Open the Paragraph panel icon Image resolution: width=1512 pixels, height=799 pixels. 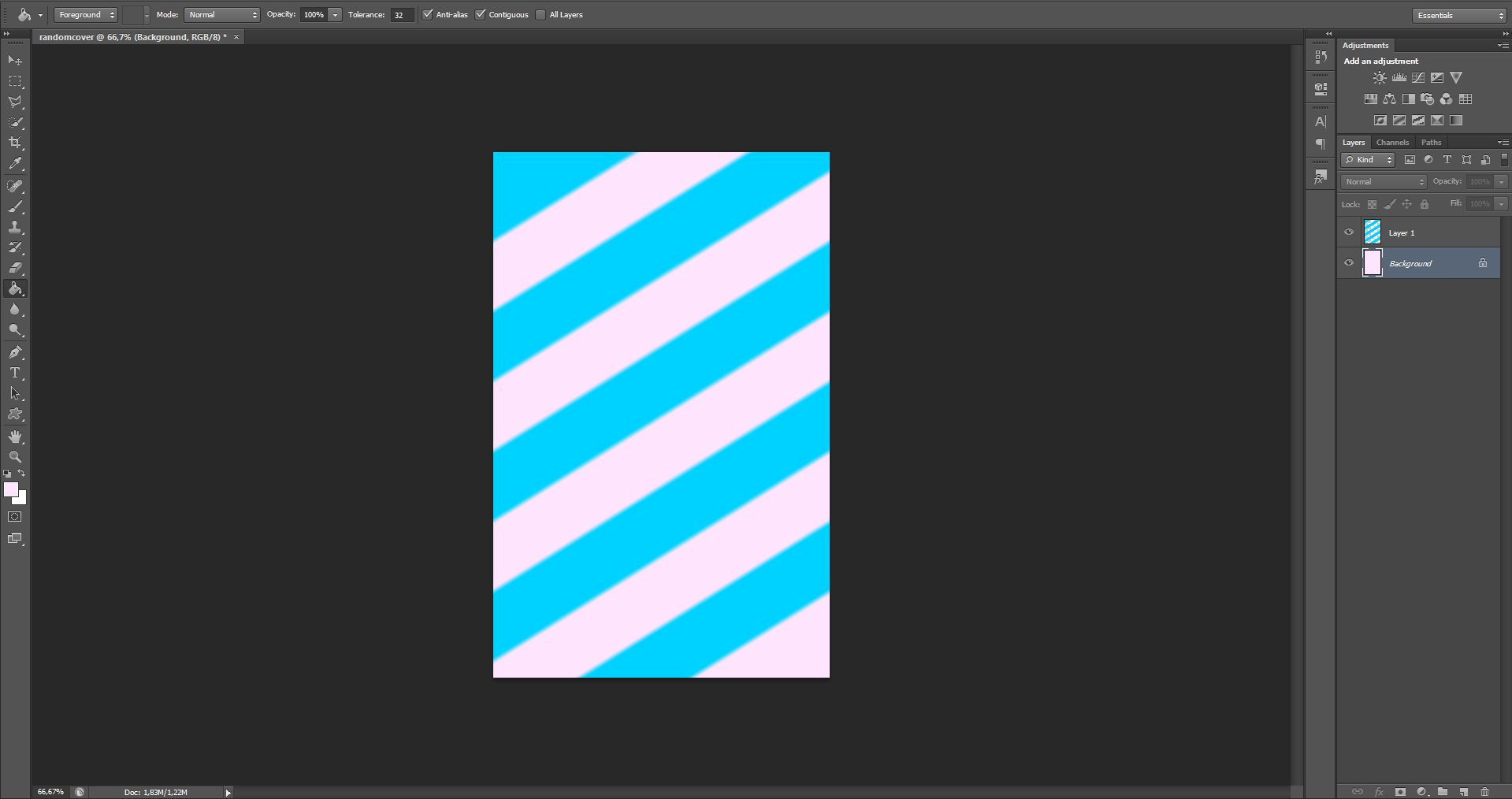(1321, 144)
